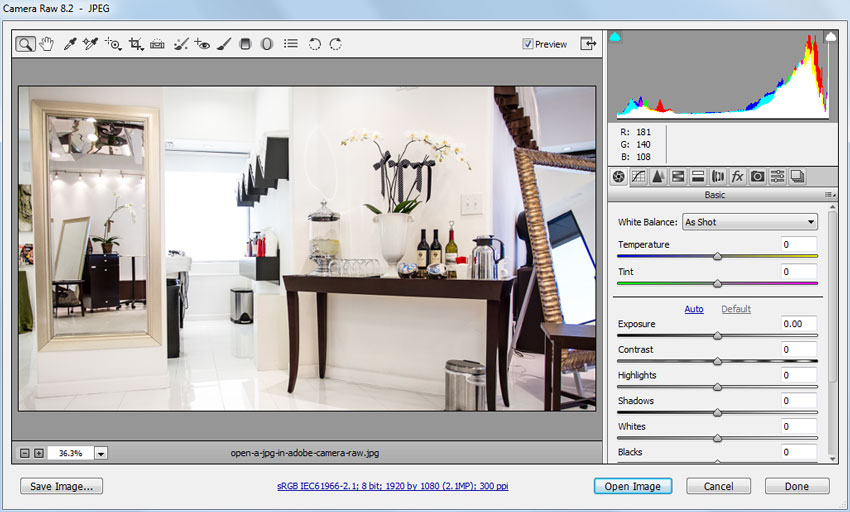Open the Snapshots tab
Screen dimensions: 850x512
pyautogui.click(x=797, y=176)
